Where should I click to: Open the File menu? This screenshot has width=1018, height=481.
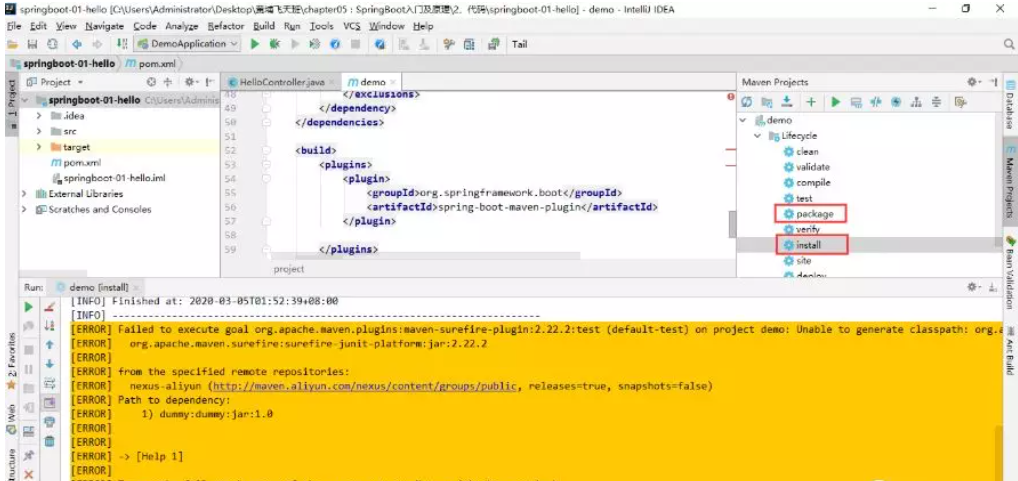pyautogui.click(x=14, y=26)
